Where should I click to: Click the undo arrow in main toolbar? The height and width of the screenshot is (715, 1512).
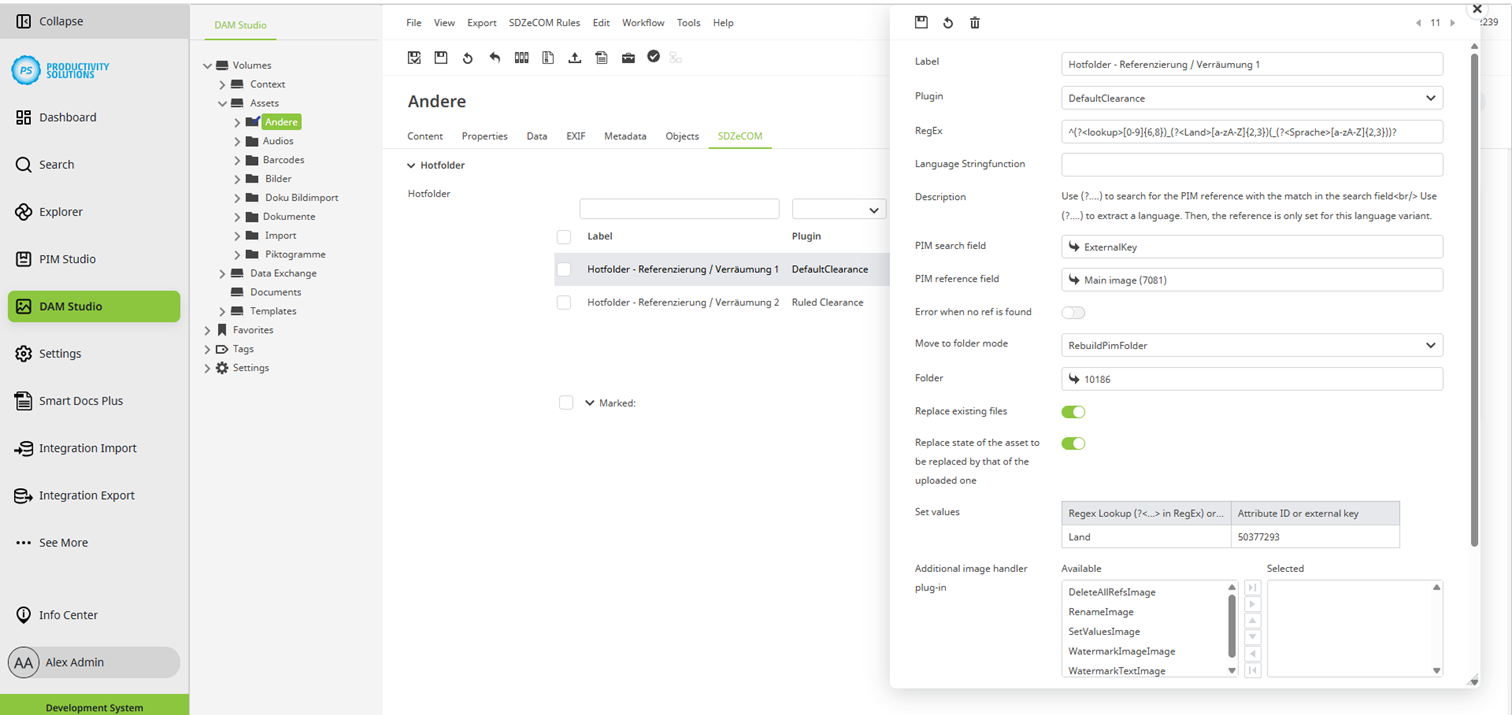[x=494, y=58]
